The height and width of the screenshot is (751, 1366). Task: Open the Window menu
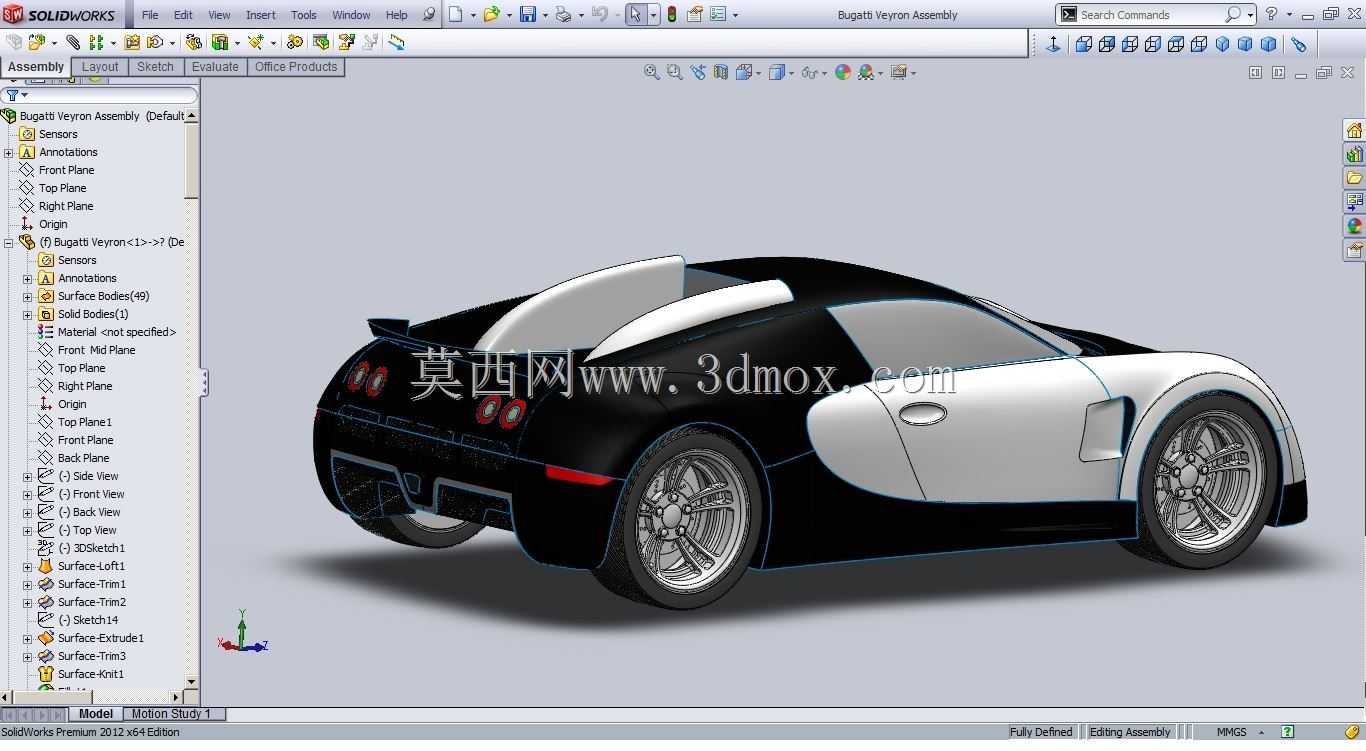tap(351, 15)
